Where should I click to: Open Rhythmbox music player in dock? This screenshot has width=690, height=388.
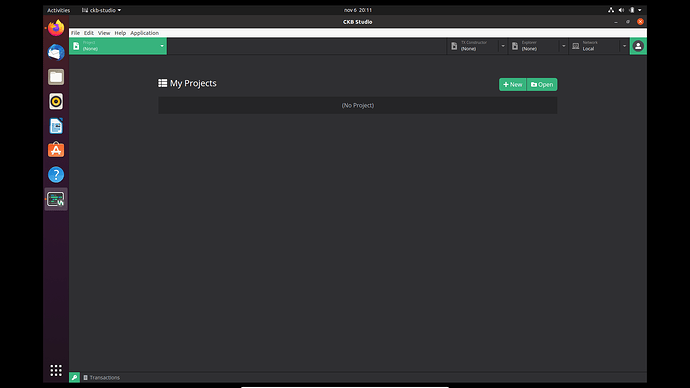click(56, 102)
